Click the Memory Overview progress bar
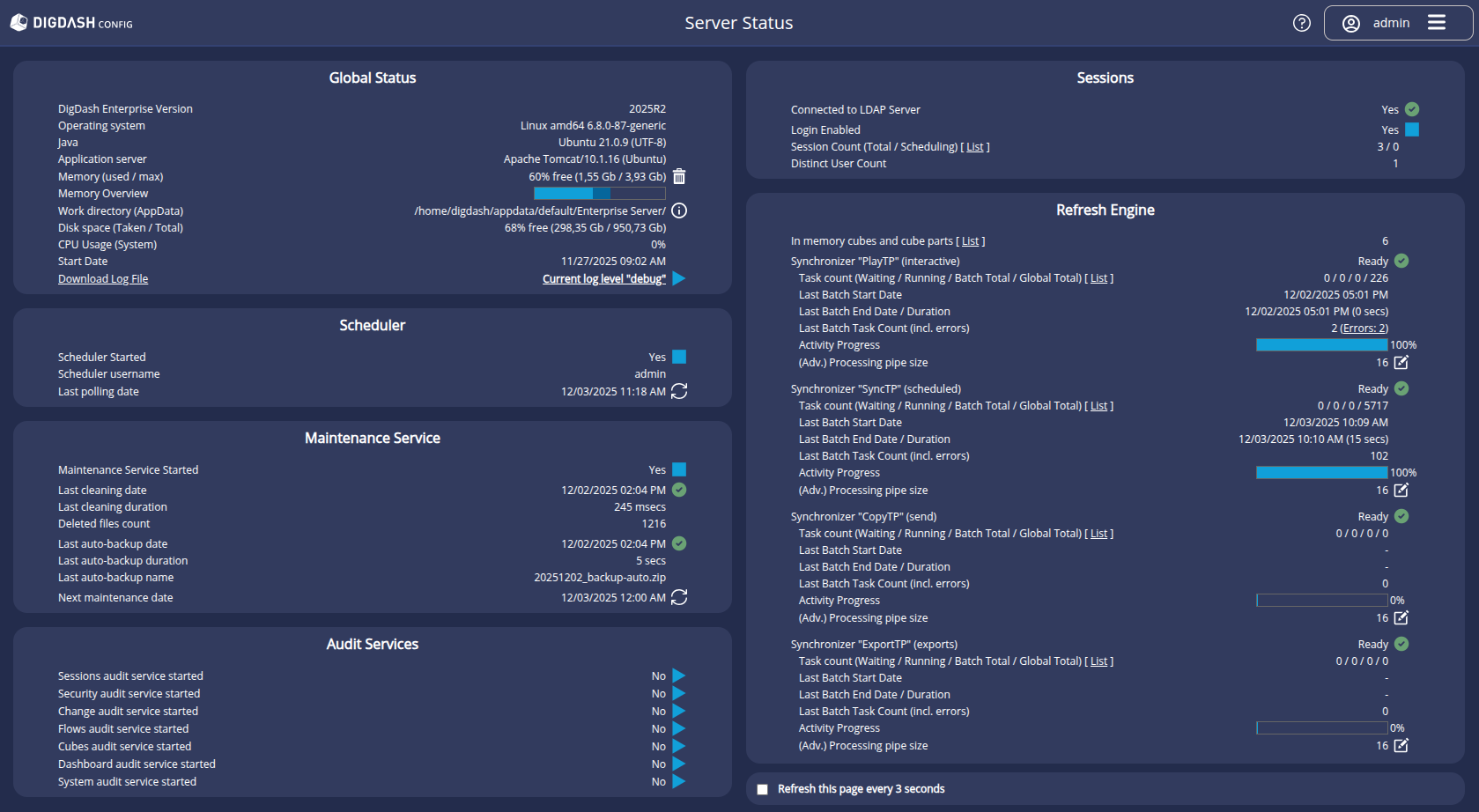This screenshot has width=1479, height=812. click(x=600, y=193)
